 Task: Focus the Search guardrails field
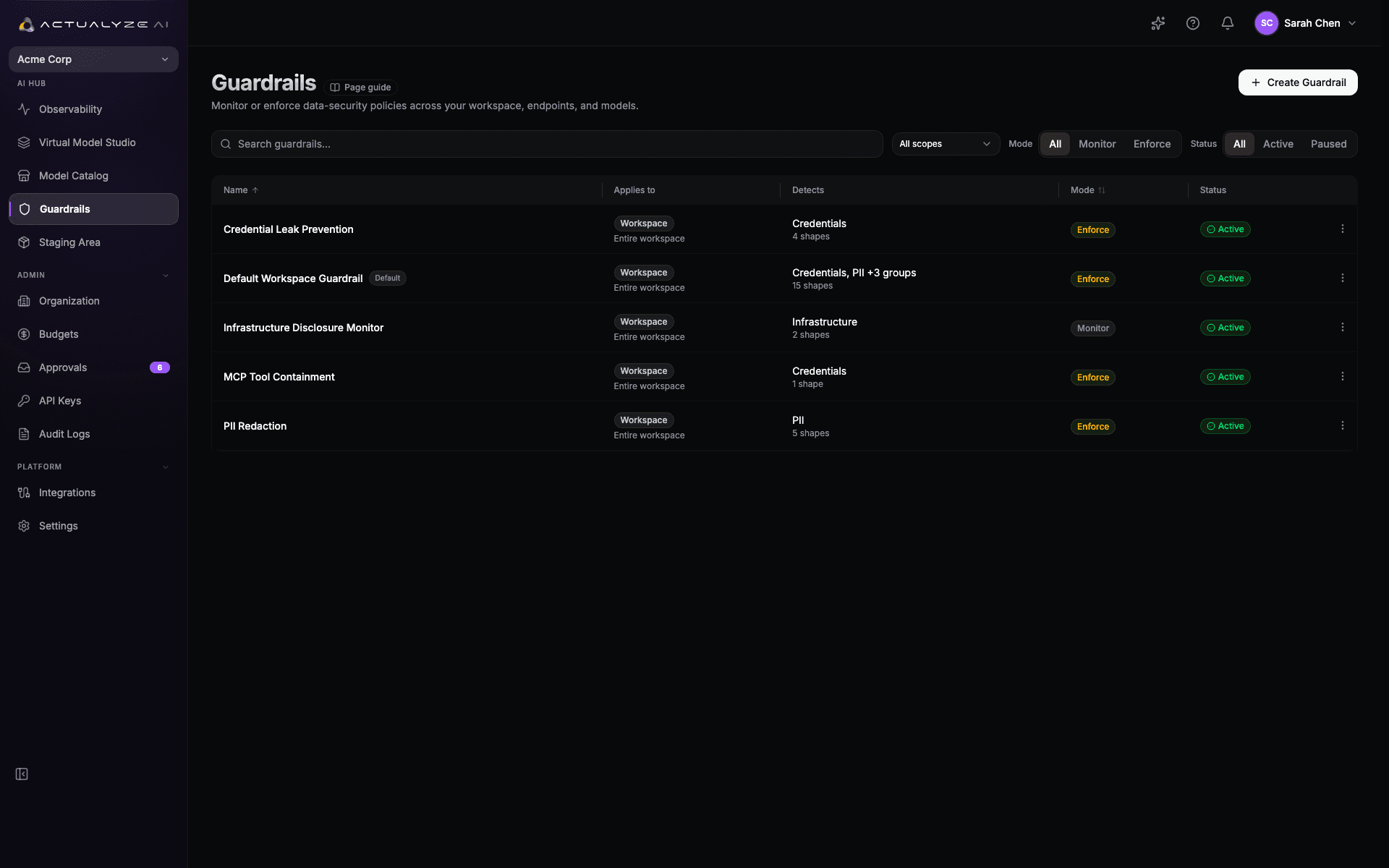tap(547, 144)
